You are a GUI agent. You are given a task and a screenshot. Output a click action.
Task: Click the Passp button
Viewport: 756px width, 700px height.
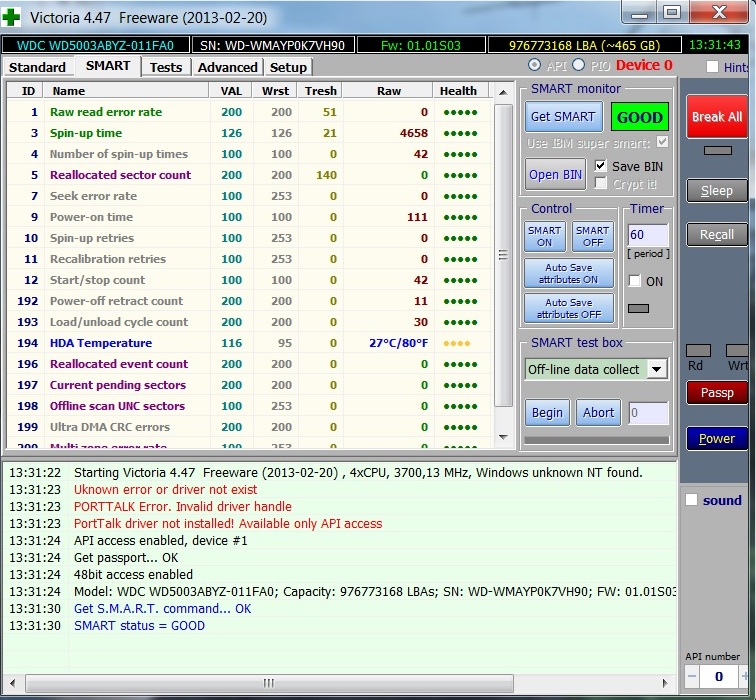[716, 393]
